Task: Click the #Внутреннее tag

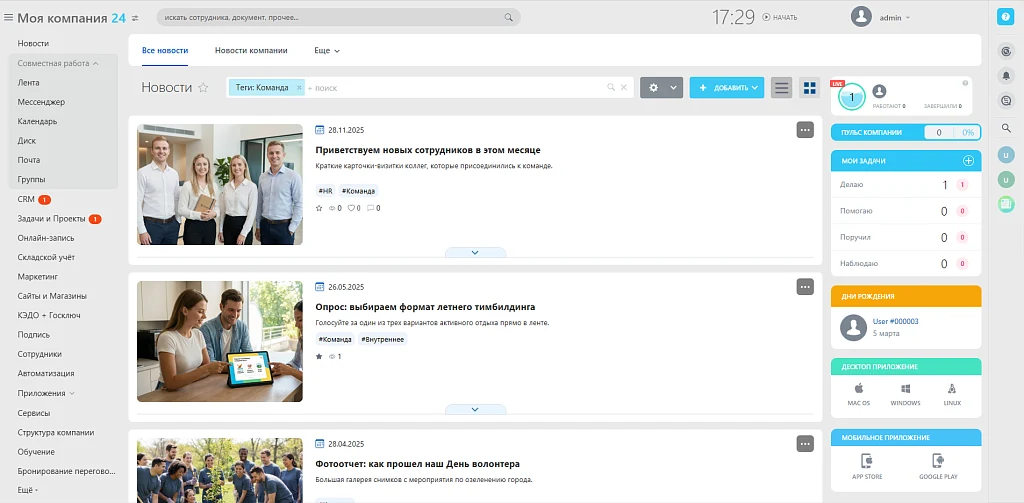Action: 383,339
